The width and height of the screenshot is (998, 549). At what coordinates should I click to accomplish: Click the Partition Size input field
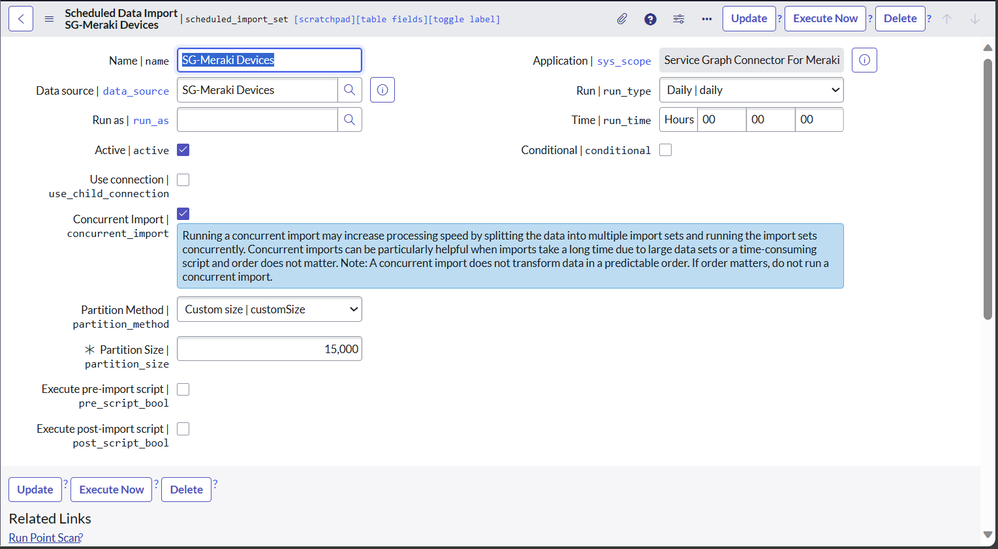click(x=269, y=349)
